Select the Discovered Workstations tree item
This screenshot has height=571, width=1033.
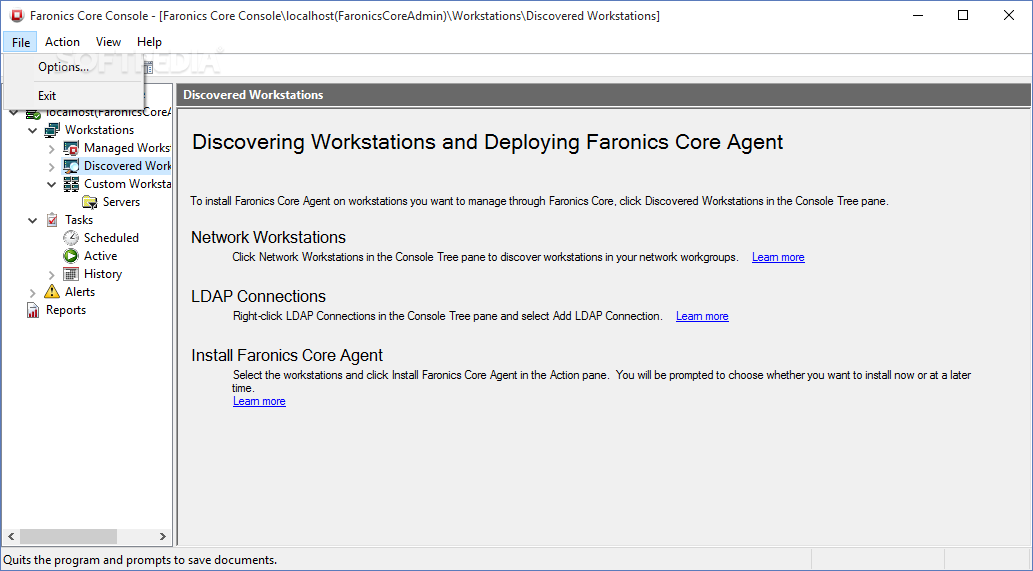point(127,166)
